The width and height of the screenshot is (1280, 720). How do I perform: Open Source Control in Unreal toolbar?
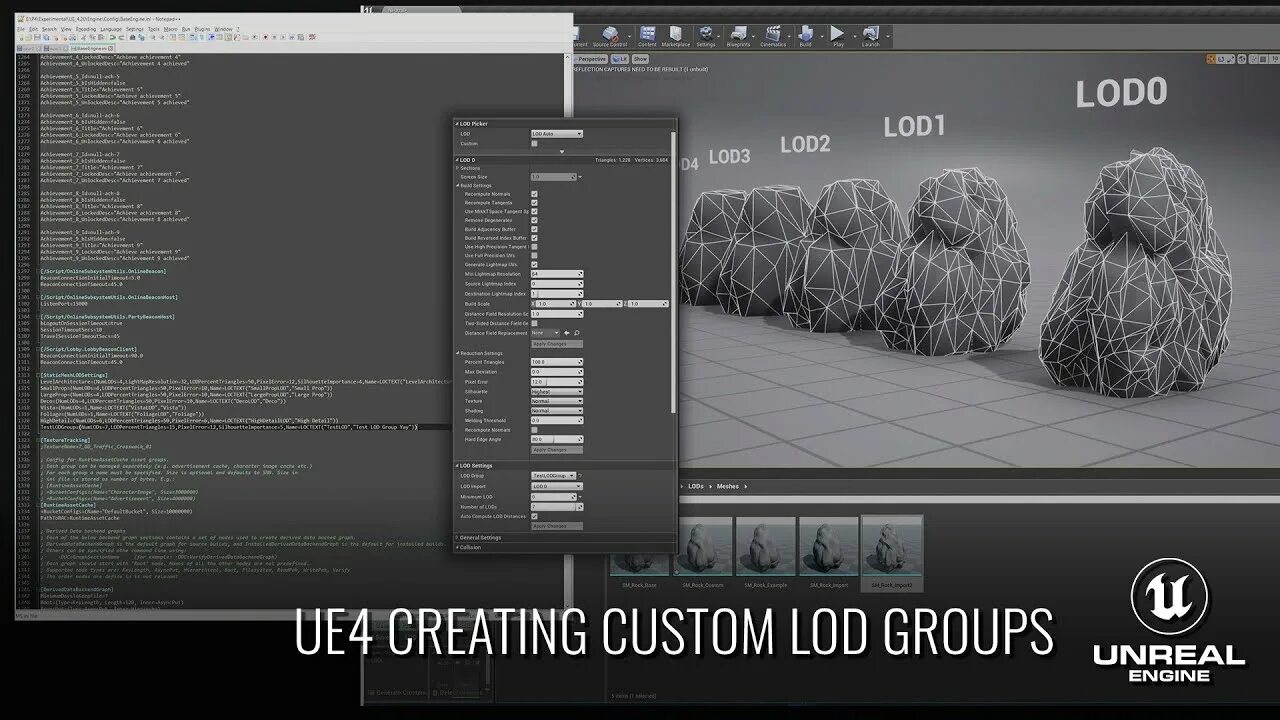[x=610, y=37]
